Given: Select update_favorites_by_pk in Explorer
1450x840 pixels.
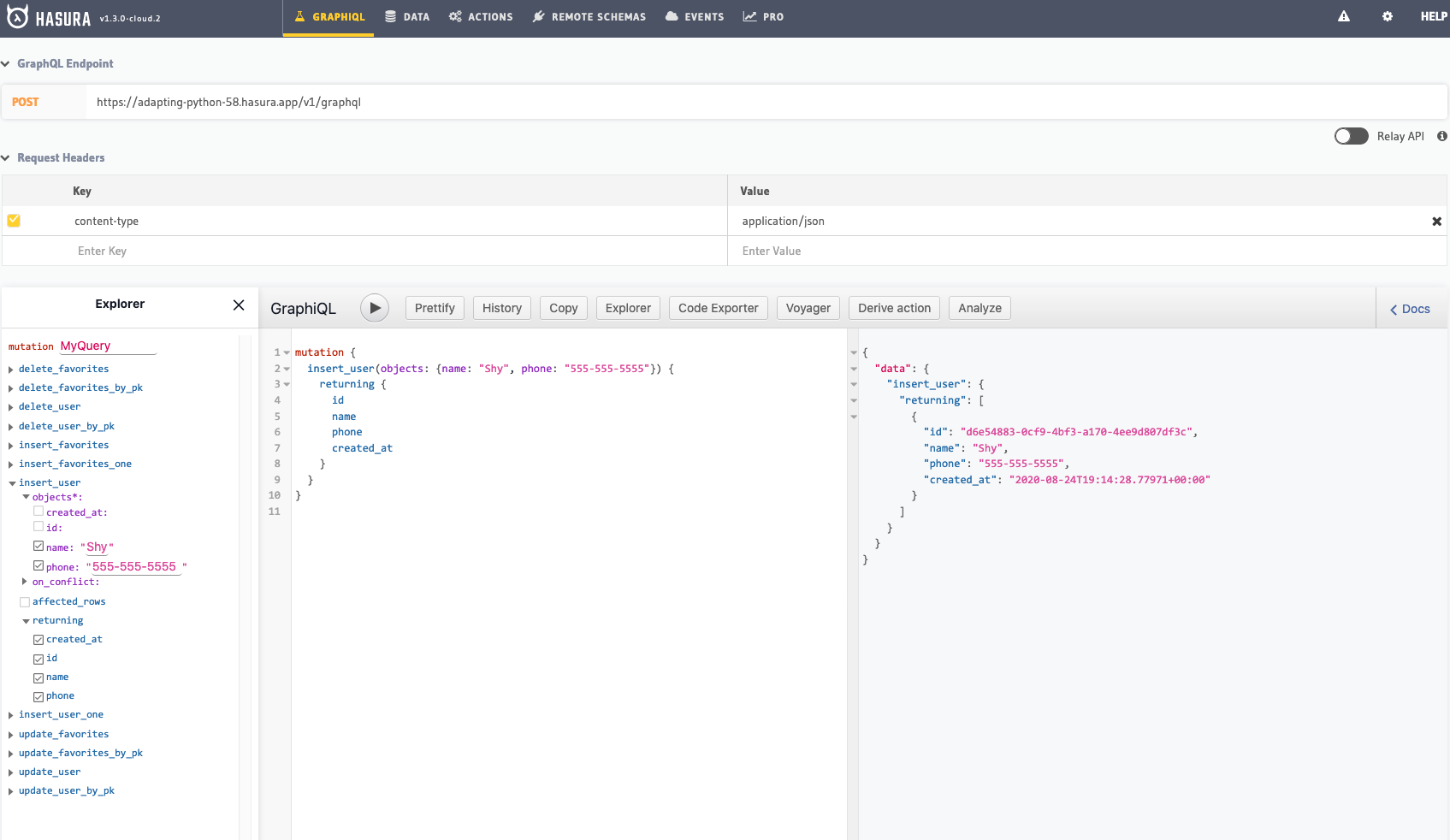Looking at the screenshot, I should pos(80,754).
